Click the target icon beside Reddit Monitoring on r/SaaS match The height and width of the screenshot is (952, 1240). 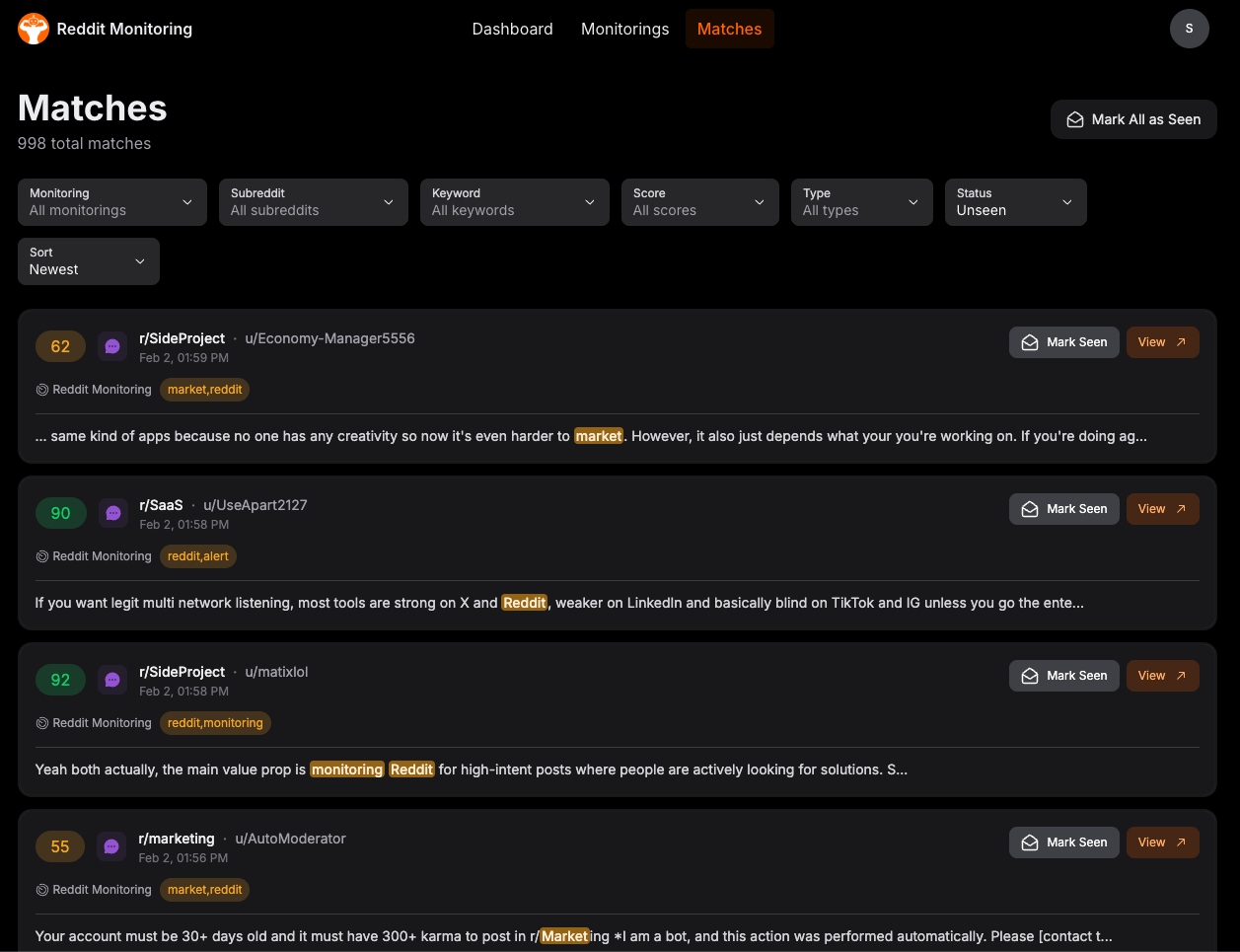(x=40, y=556)
